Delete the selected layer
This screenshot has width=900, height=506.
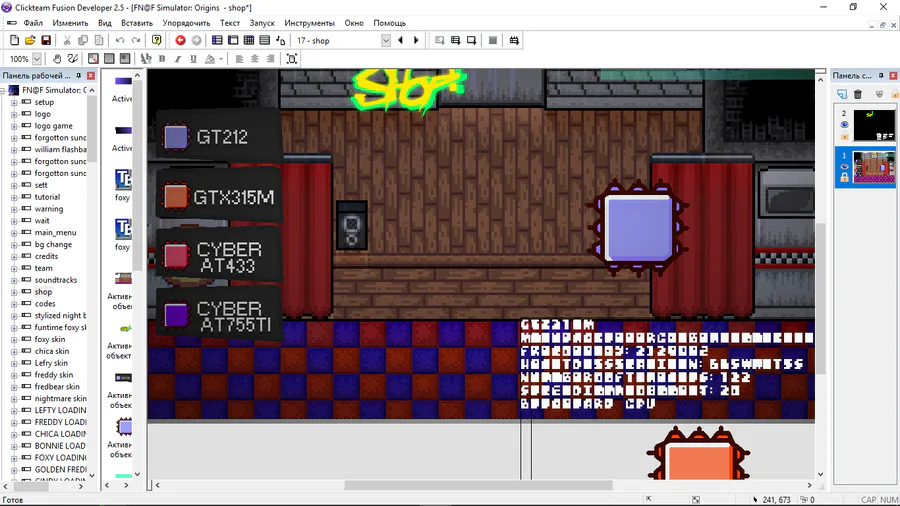[858, 94]
